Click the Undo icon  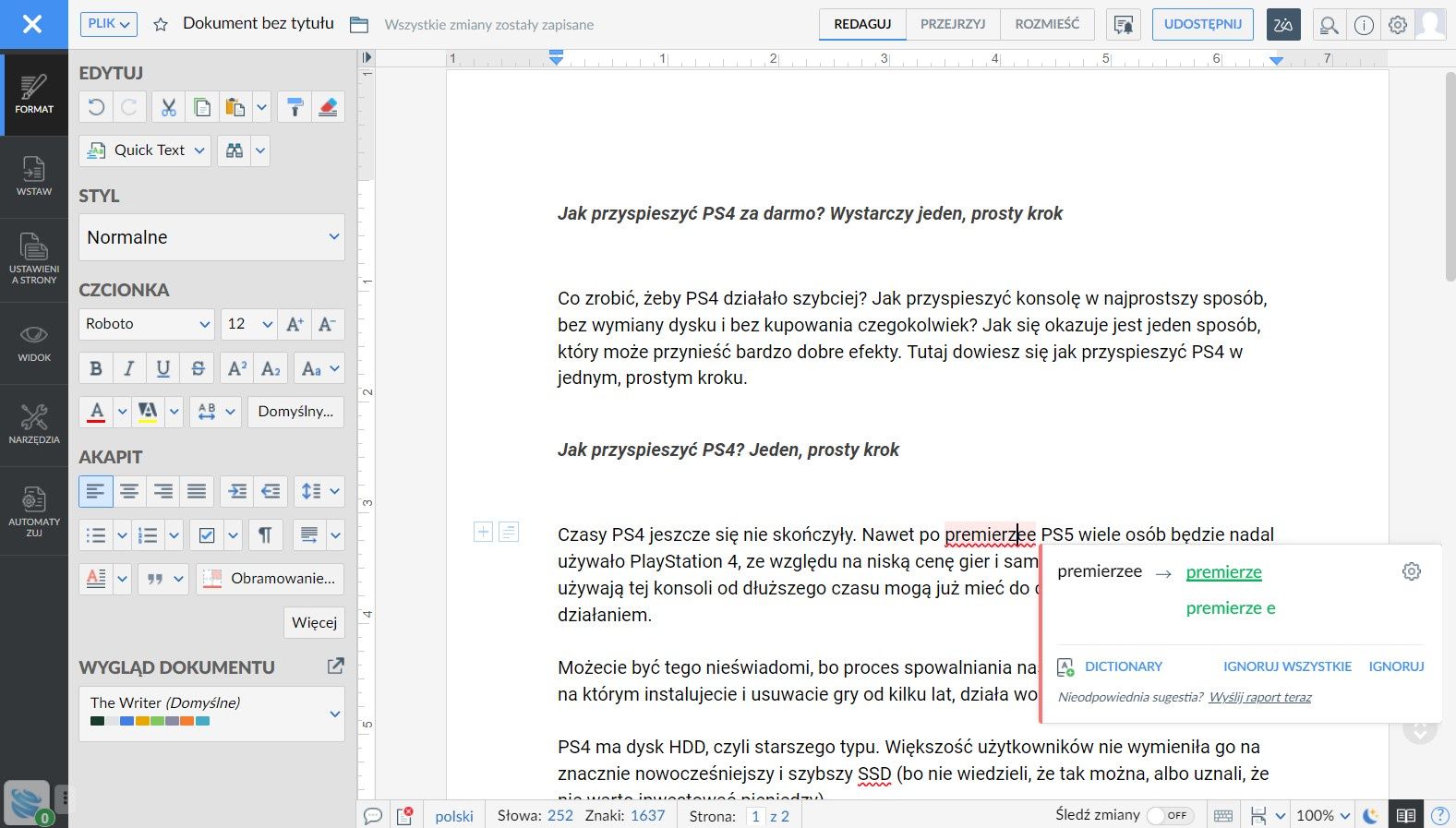pos(96,107)
